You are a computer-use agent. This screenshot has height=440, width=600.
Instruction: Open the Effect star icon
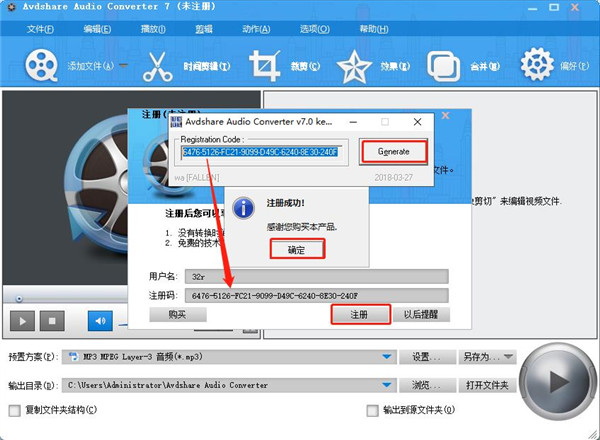[354, 67]
